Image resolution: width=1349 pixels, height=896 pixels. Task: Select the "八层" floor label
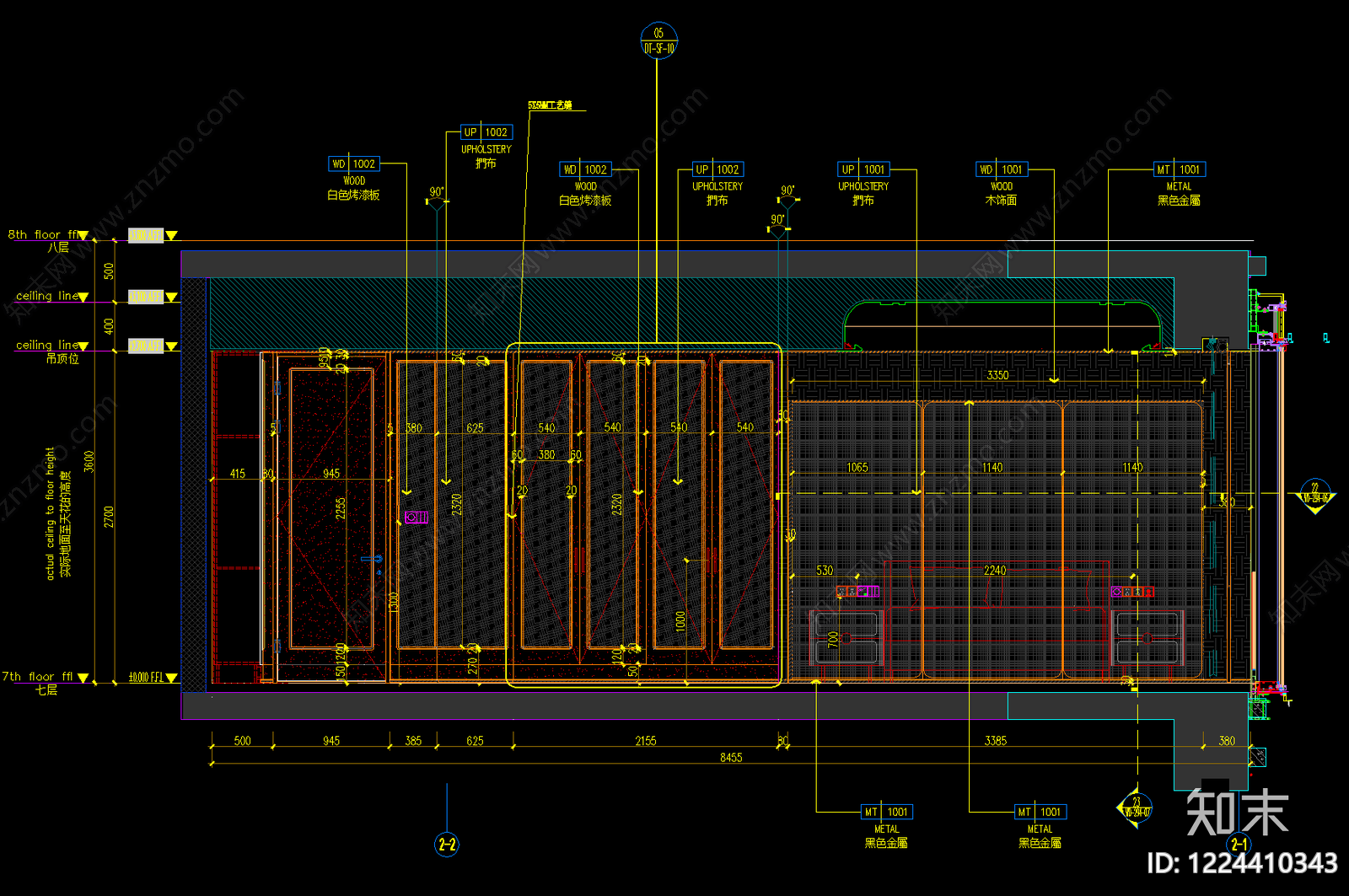coord(58,248)
